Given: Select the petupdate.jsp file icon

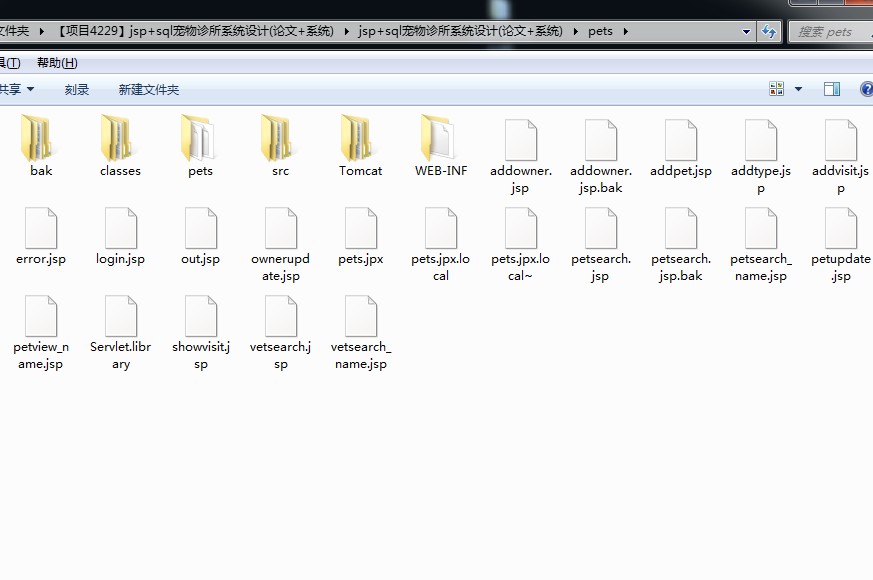Looking at the screenshot, I should [x=841, y=228].
